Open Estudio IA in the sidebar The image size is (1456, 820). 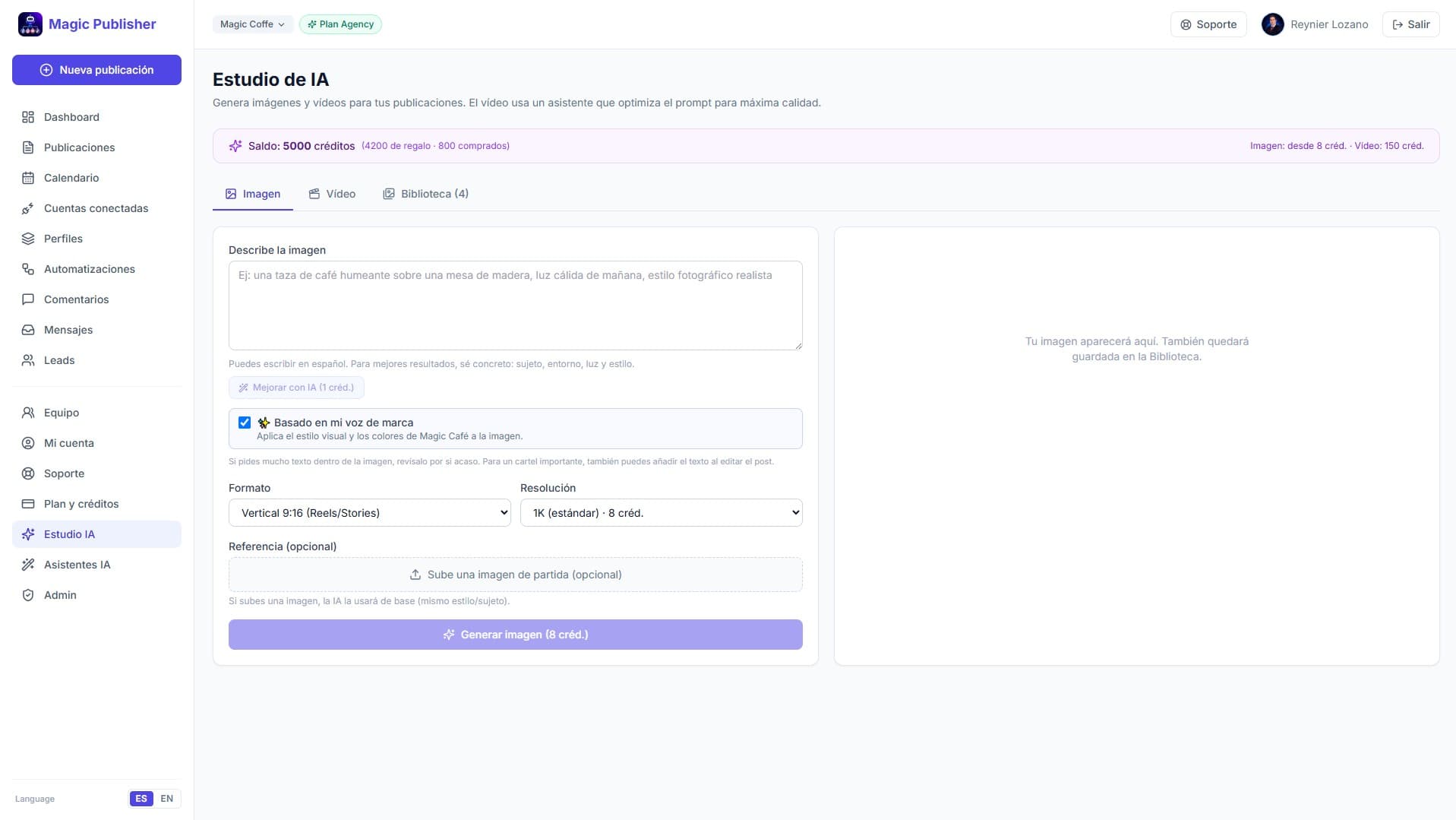[96, 534]
